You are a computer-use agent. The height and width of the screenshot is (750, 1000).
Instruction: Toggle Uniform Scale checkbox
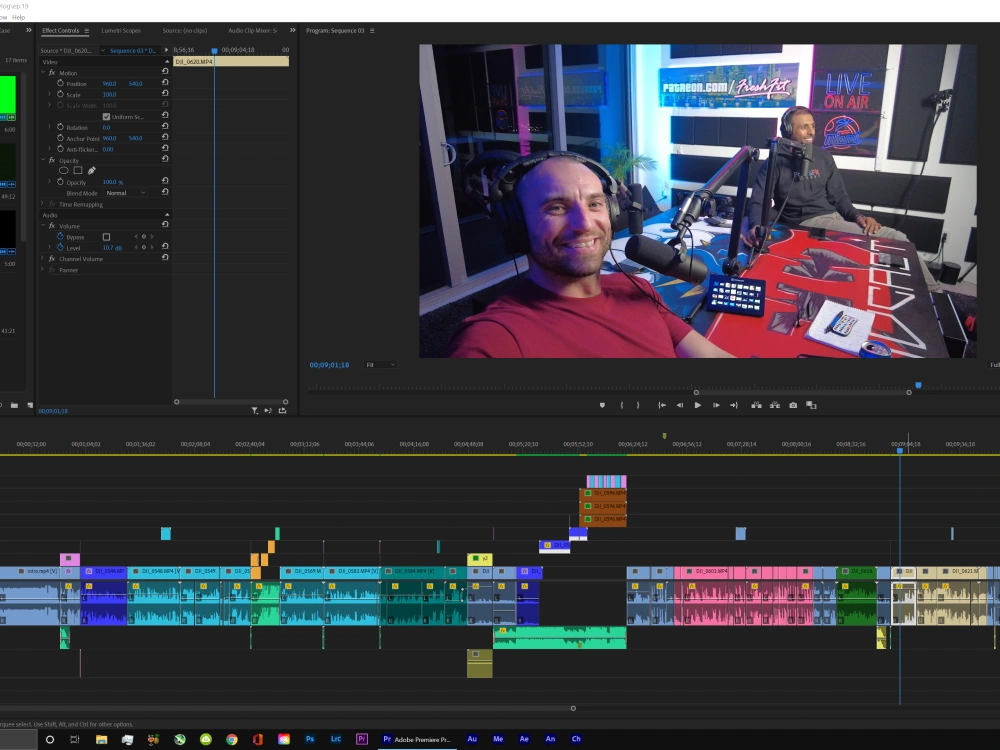[x=107, y=117]
